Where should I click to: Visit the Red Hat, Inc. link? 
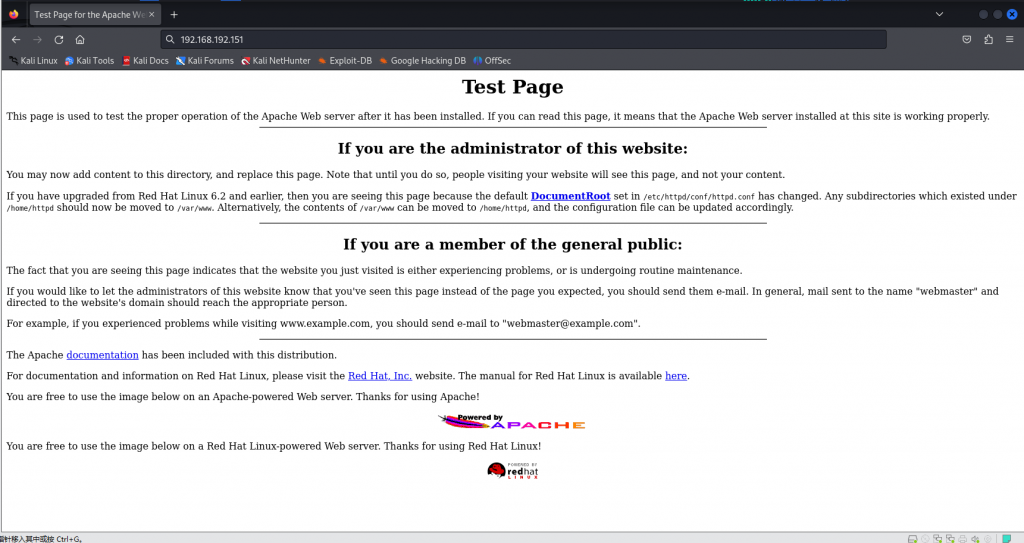click(x=379, y=376)
